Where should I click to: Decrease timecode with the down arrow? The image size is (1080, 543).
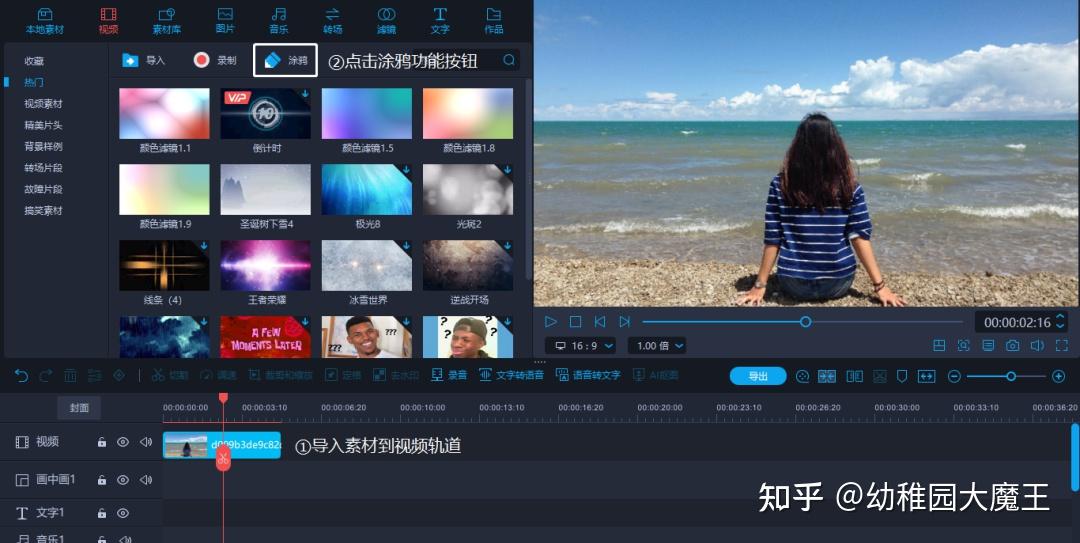(x=1060, y=327)
